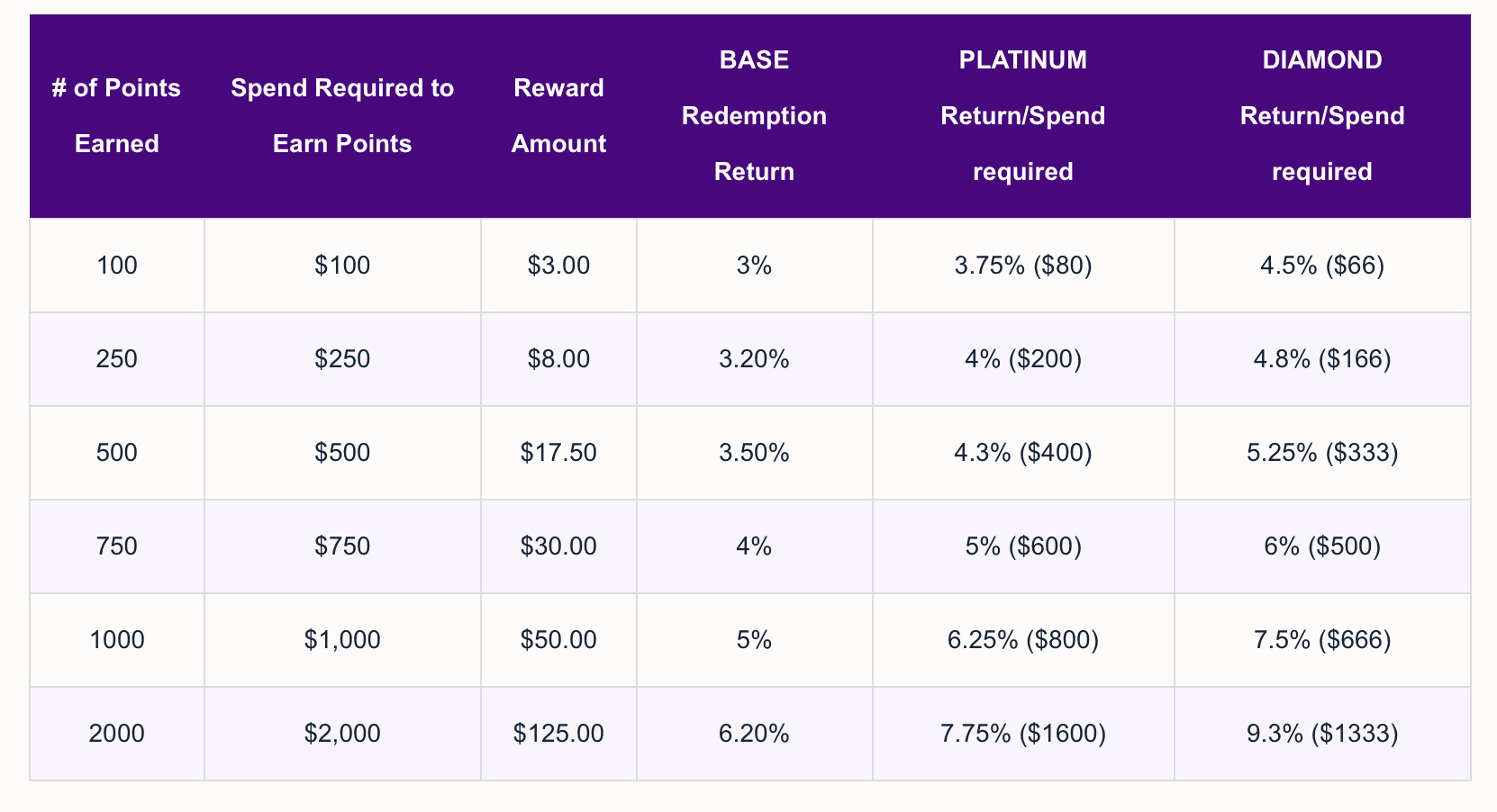This screenshot has height=812, width=1497.
Task: Click the 3.50% base return cell
Action: coord(754,453)
